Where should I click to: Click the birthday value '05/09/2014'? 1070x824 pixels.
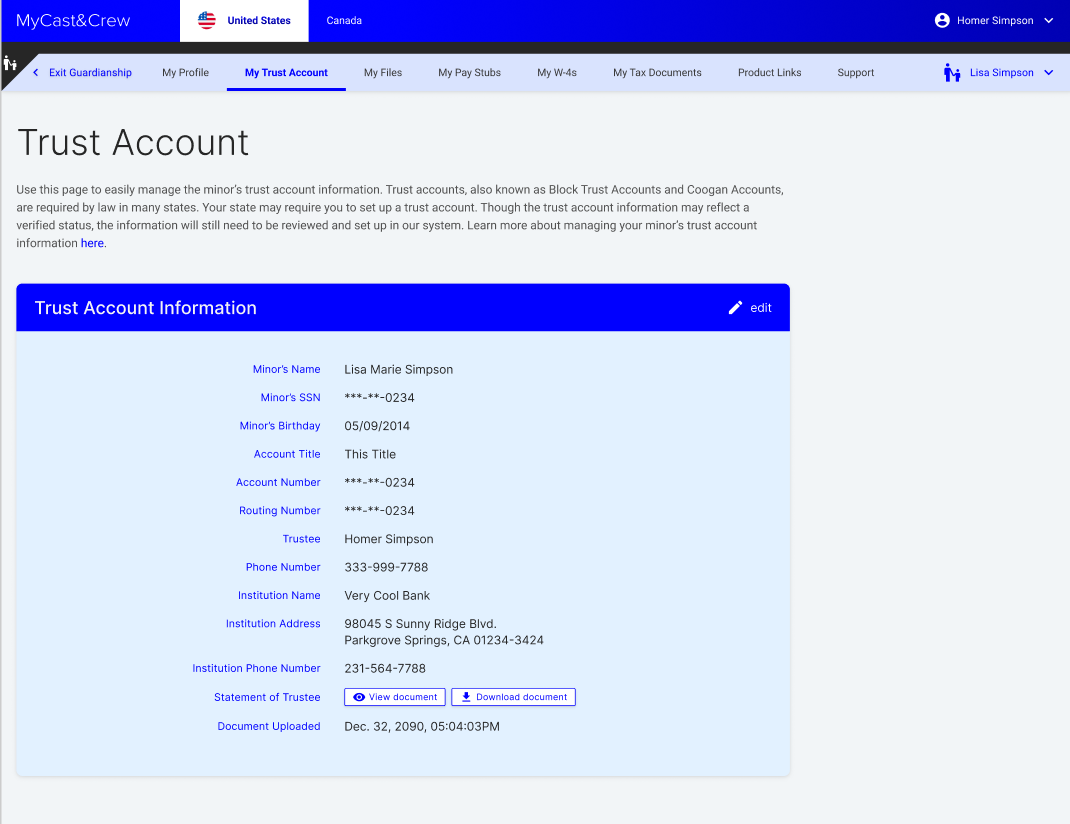tap(377, 426)
